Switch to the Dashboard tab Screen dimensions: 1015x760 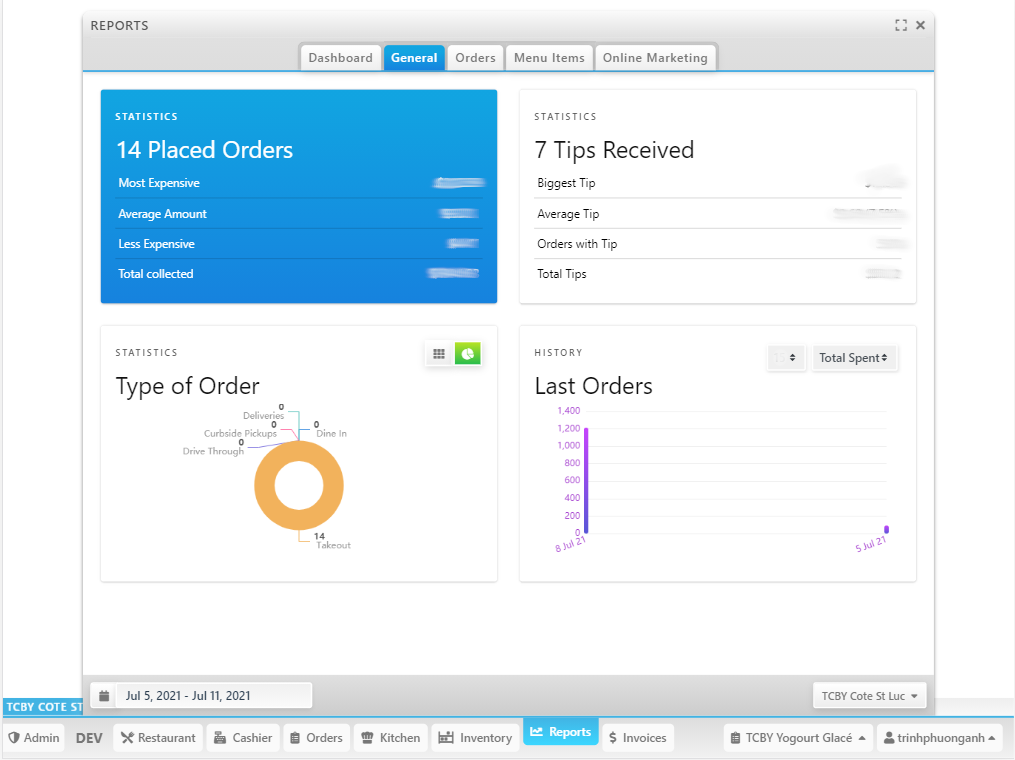pos(340,58)
